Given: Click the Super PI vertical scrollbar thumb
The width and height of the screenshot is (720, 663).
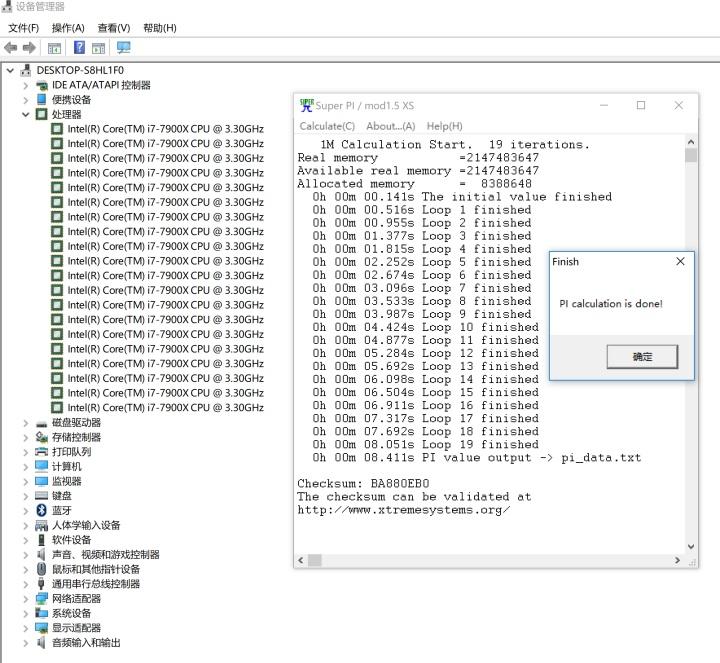Looking at the screenshot, I should tap(691, 155).
